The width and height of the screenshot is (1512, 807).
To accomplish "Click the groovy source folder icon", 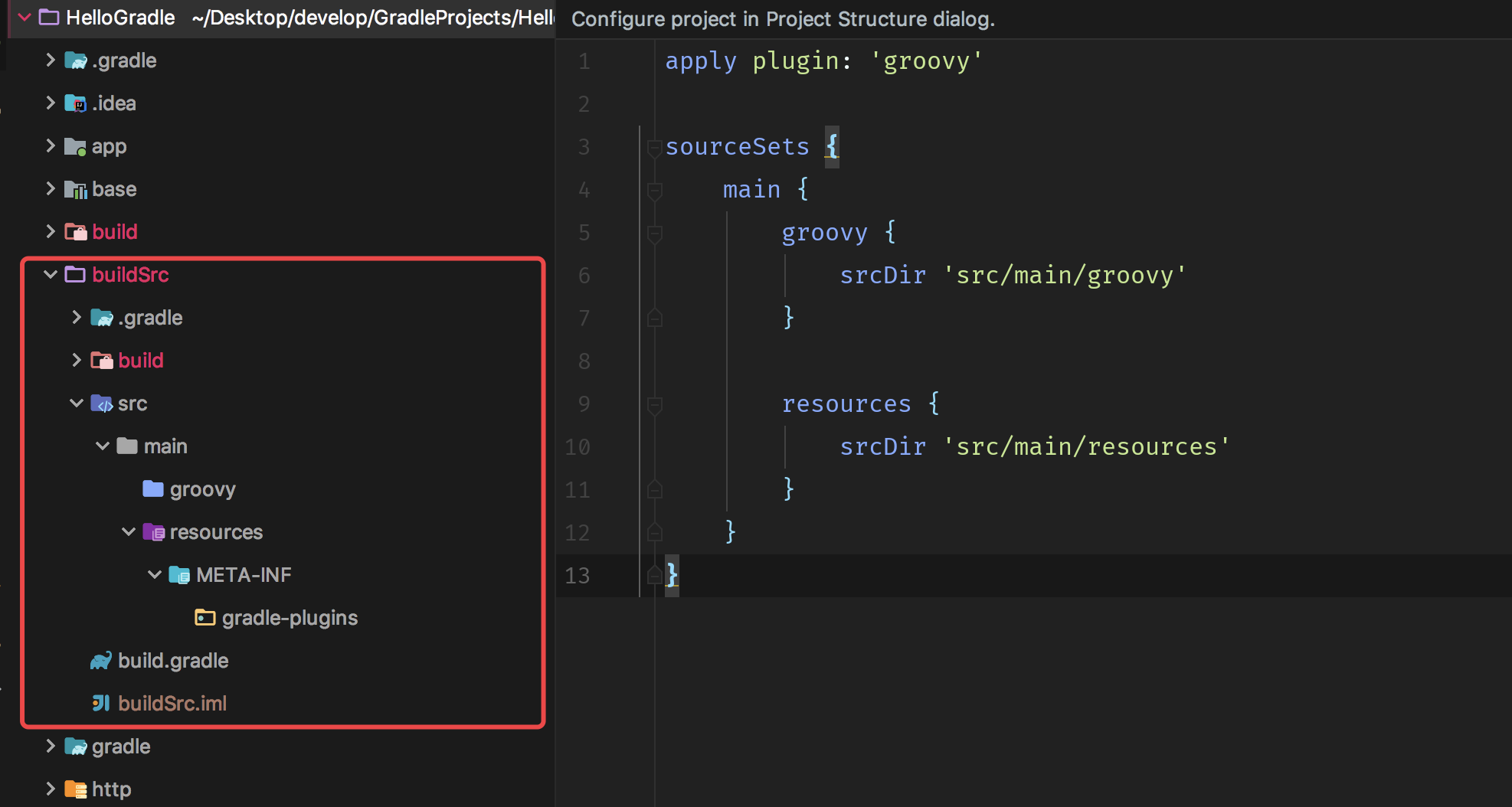I will point(153,489).
